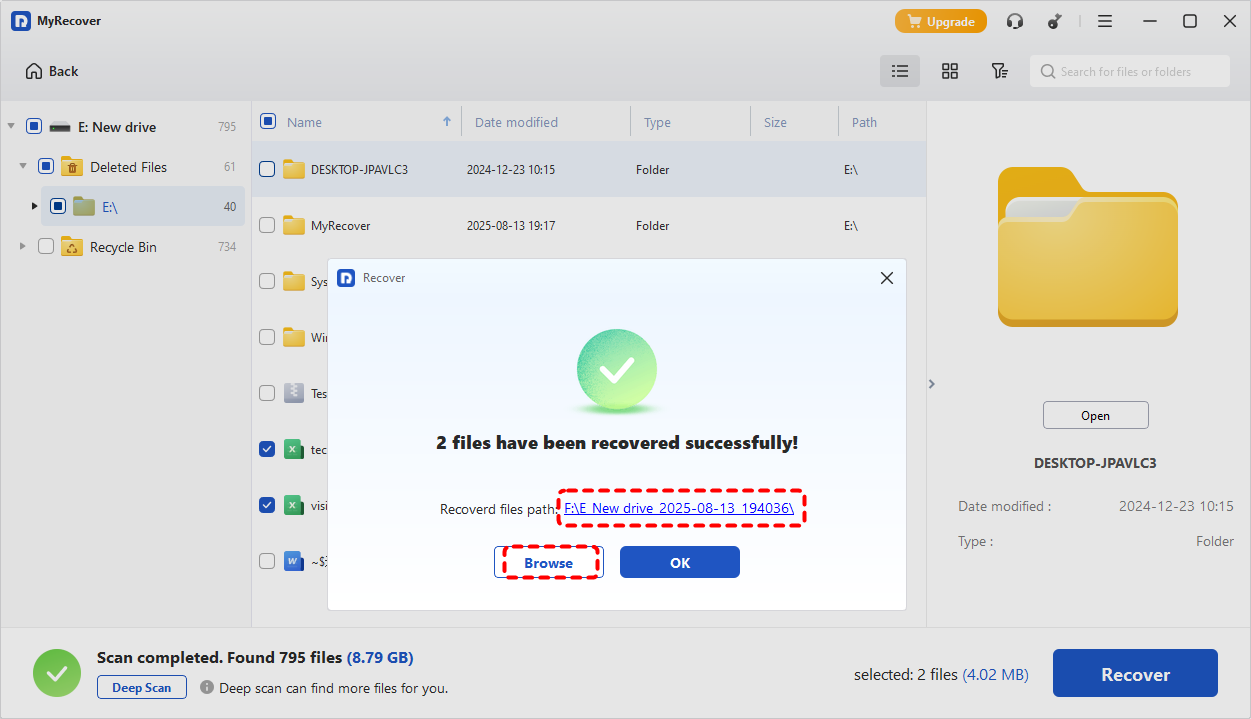Click the Excel icon of the 'visi' row
1251x719 pixels.
click(x=293, y=505)
